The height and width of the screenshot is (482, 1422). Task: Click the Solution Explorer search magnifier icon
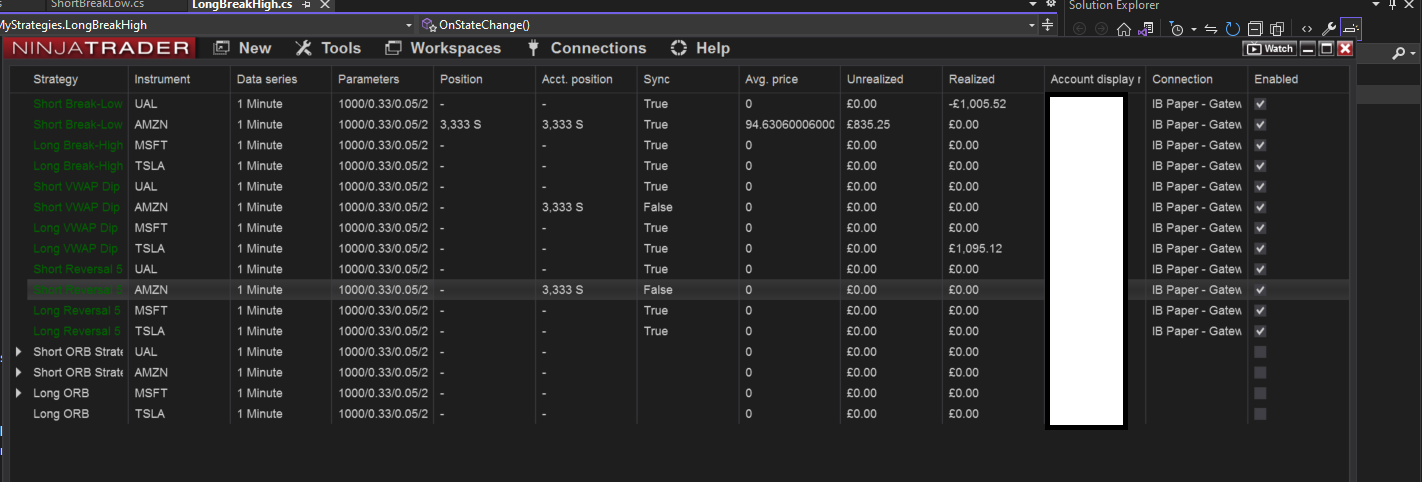tap(1398, 53)
